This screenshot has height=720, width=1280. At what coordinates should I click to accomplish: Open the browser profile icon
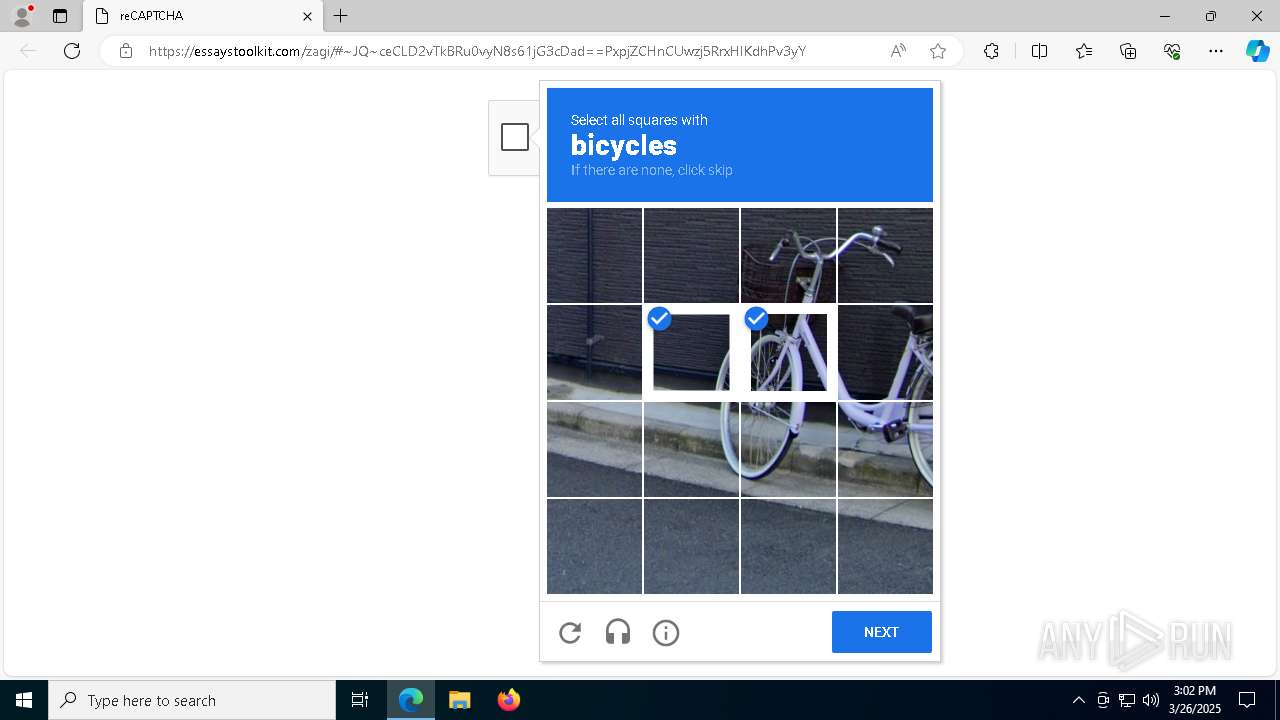(x=22, y=16)
